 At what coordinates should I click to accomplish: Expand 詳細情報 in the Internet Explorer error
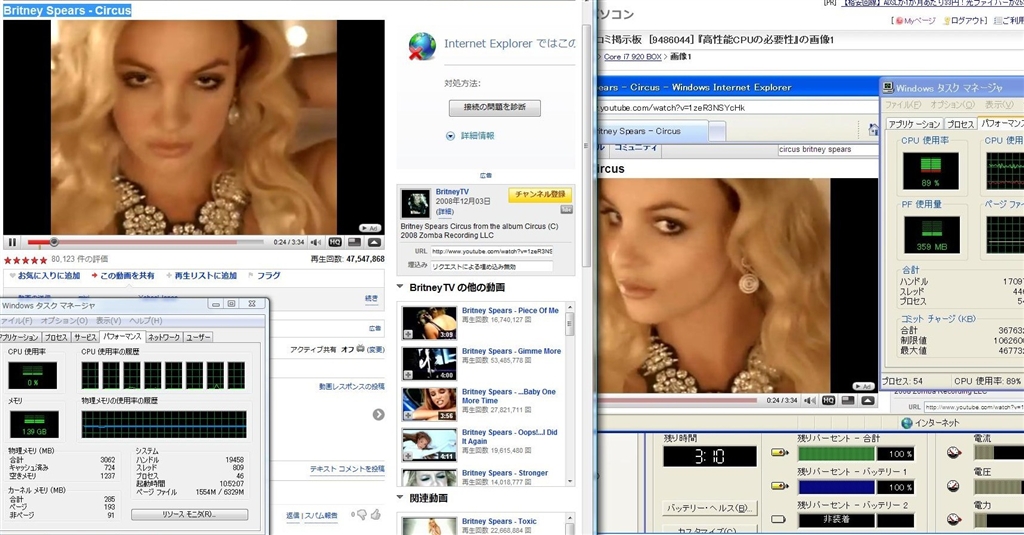click(476, 136)
